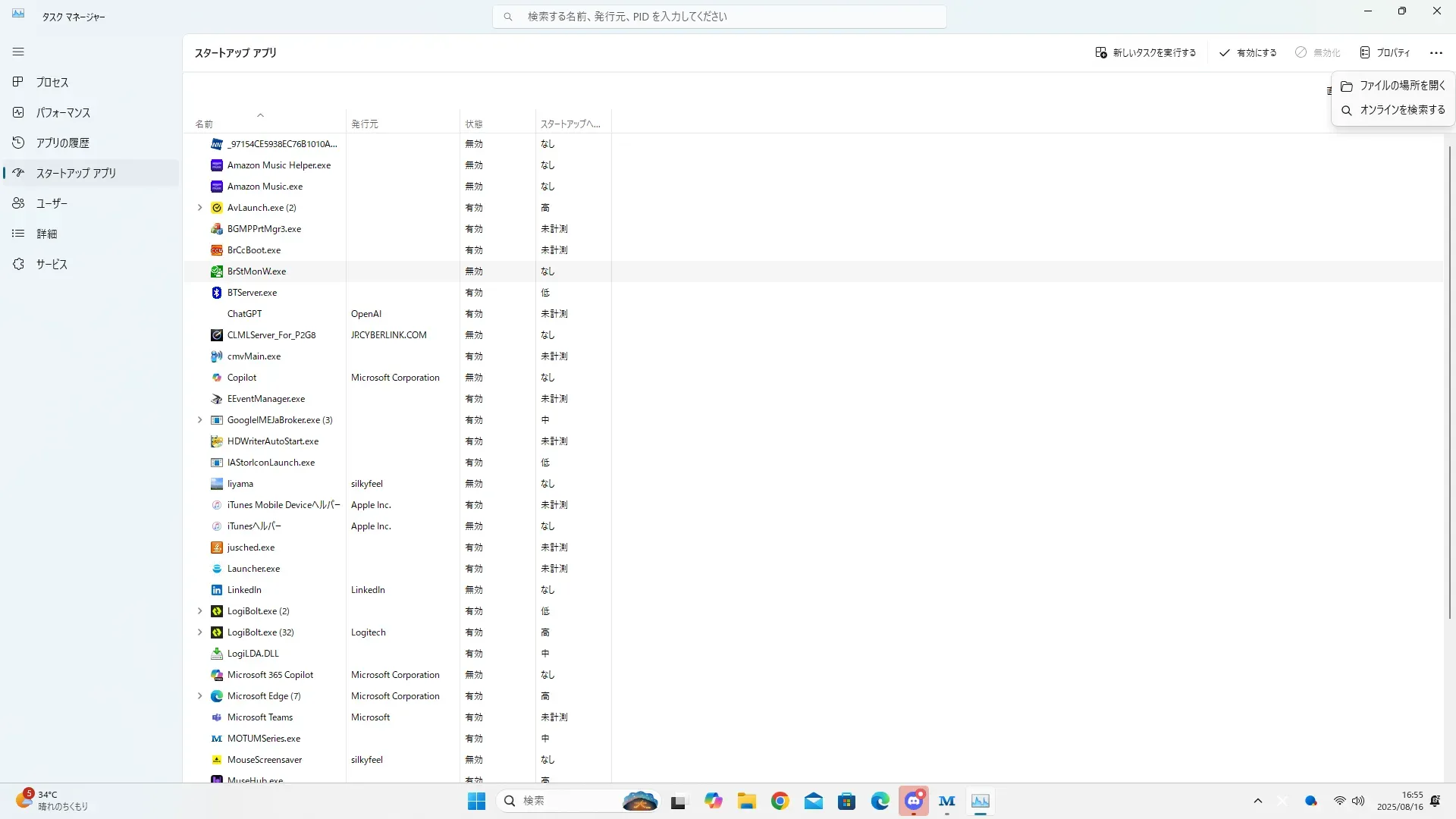
Task: Go to the ユーザー (Users) page
Action: point(52,203)
